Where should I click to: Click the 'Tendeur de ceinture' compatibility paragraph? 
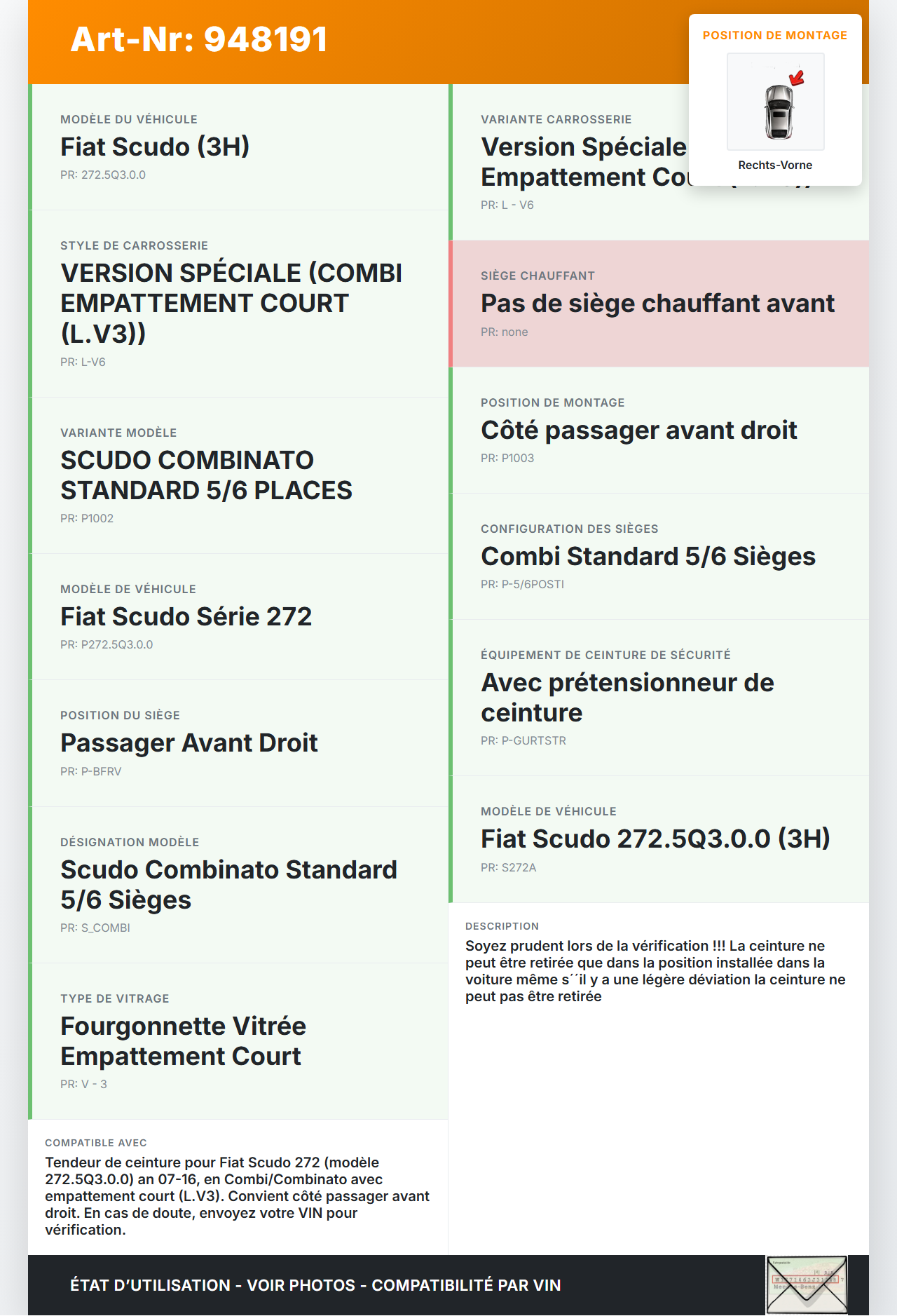pyautogui.click(x=237, y=1195)
